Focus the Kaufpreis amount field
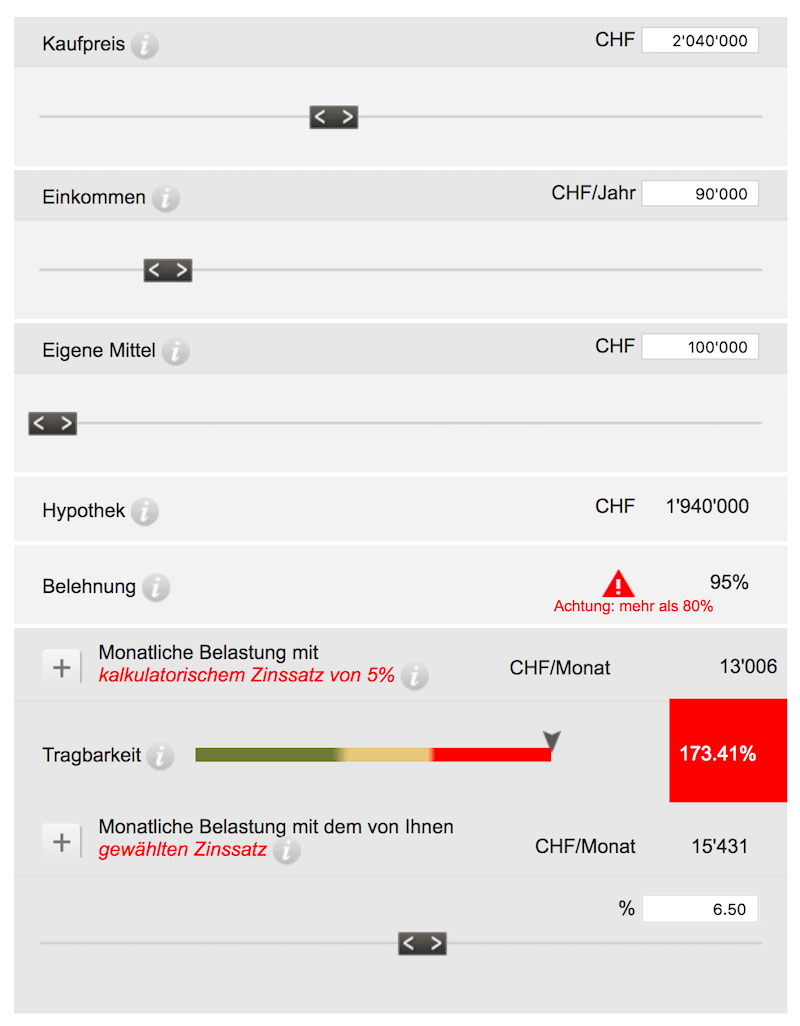The height and width of the screenshot is (1026, 800). (700, 41)
